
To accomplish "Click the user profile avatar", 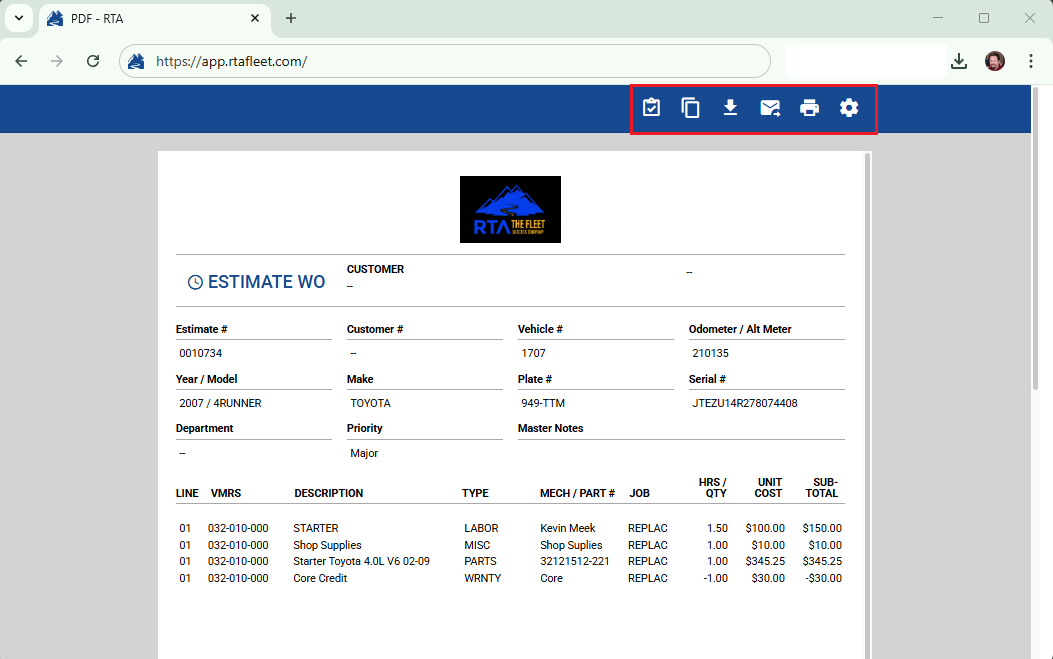I will coord(994,61).
